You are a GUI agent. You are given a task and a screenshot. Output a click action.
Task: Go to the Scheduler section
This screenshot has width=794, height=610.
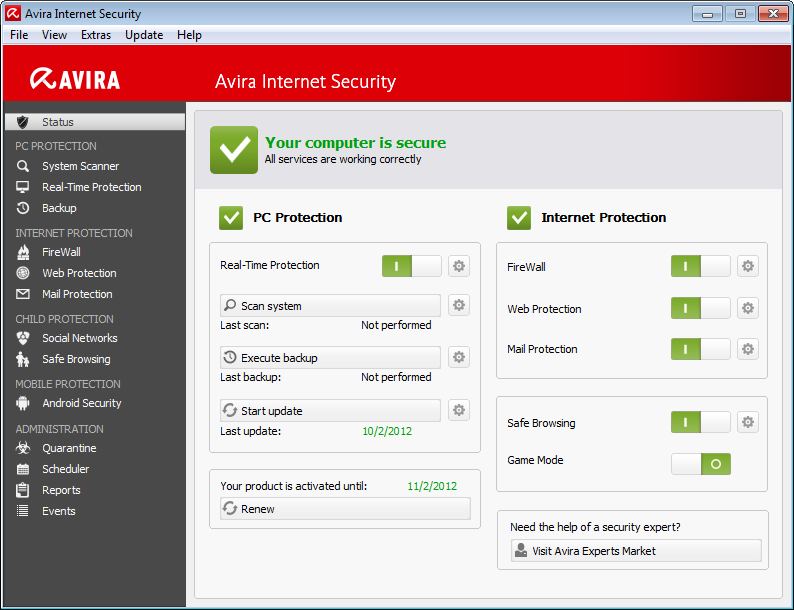(65, 469)
